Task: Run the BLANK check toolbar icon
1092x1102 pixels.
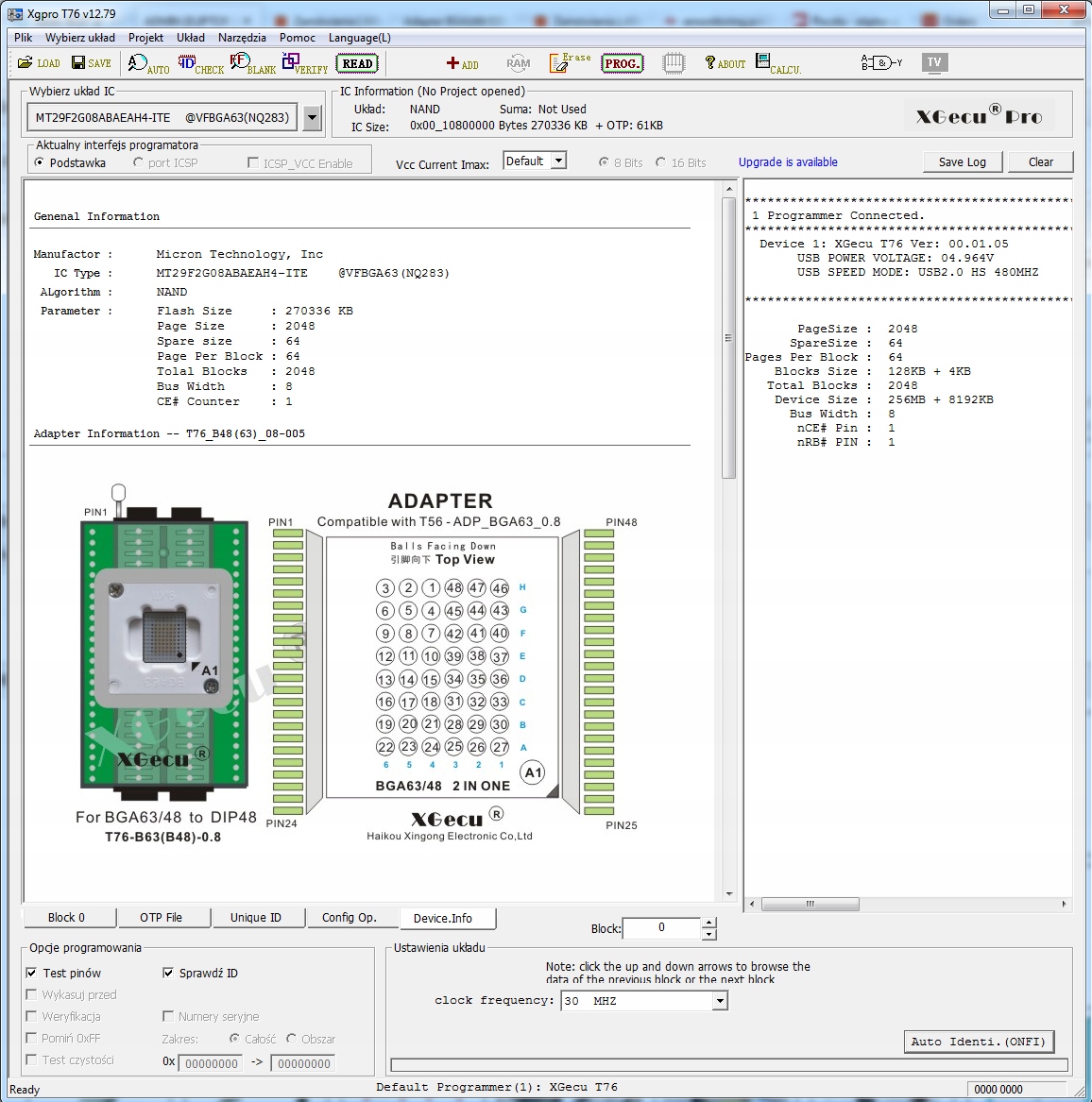Action: click(252, 64)
